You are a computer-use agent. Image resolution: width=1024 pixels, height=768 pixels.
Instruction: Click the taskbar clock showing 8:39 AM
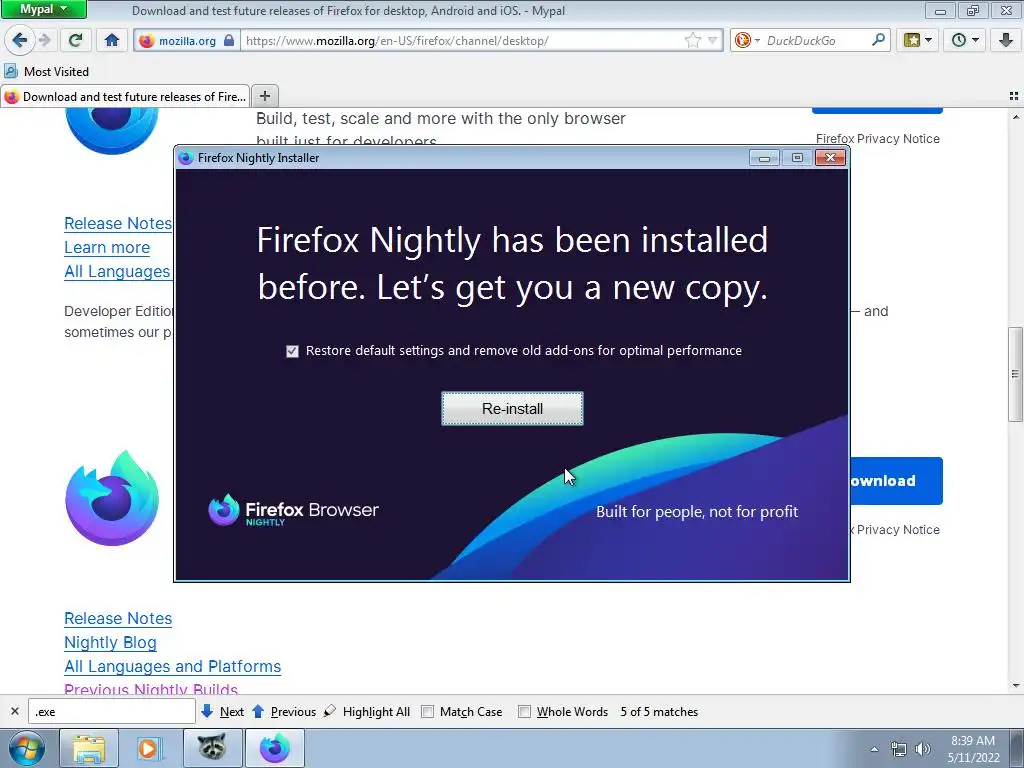coord(973,749)
